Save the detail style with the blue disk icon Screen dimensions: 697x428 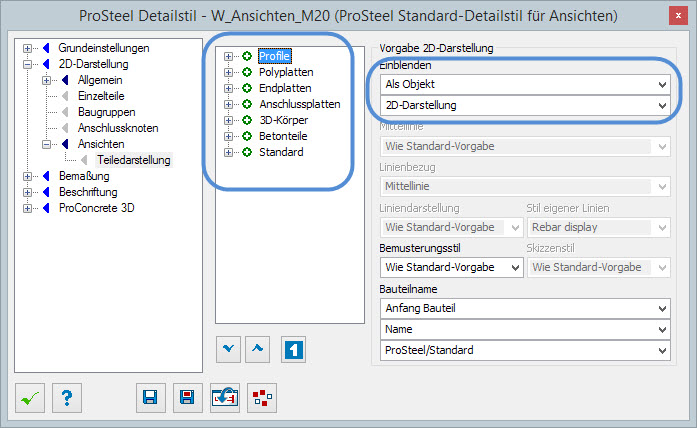click(151, 398)
